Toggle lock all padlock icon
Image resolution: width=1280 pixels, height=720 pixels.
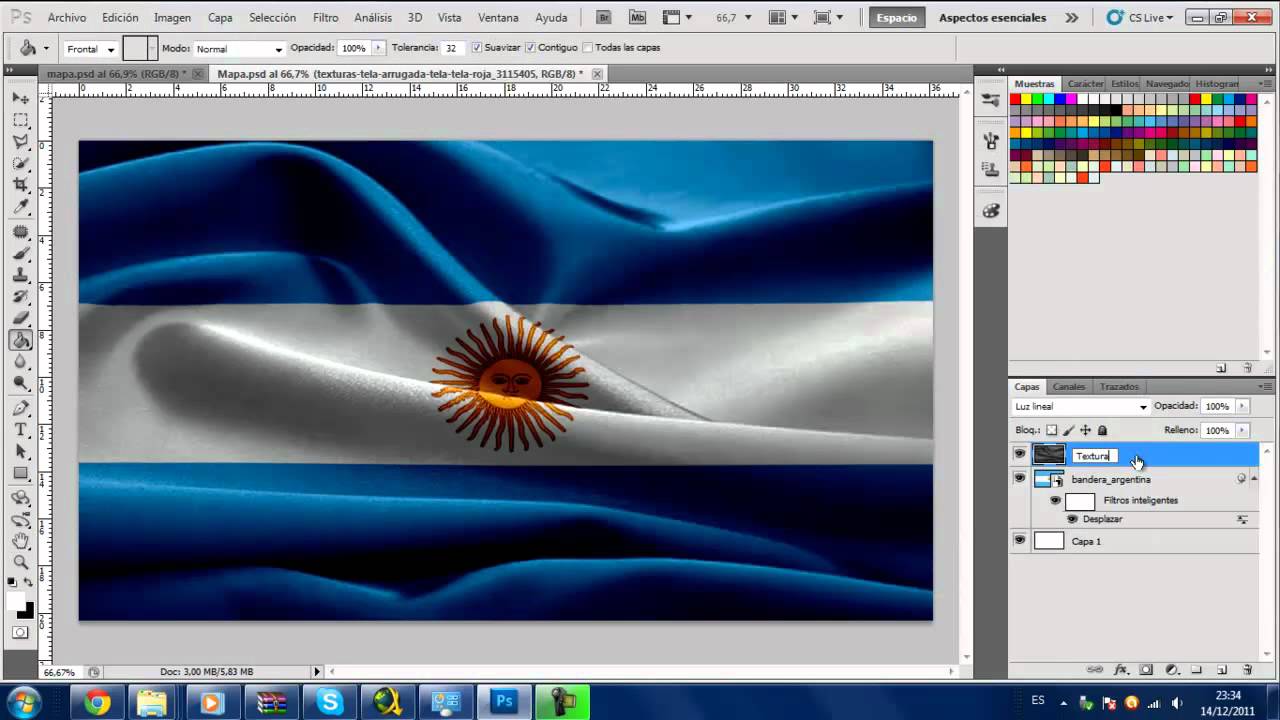(1102, 430)
